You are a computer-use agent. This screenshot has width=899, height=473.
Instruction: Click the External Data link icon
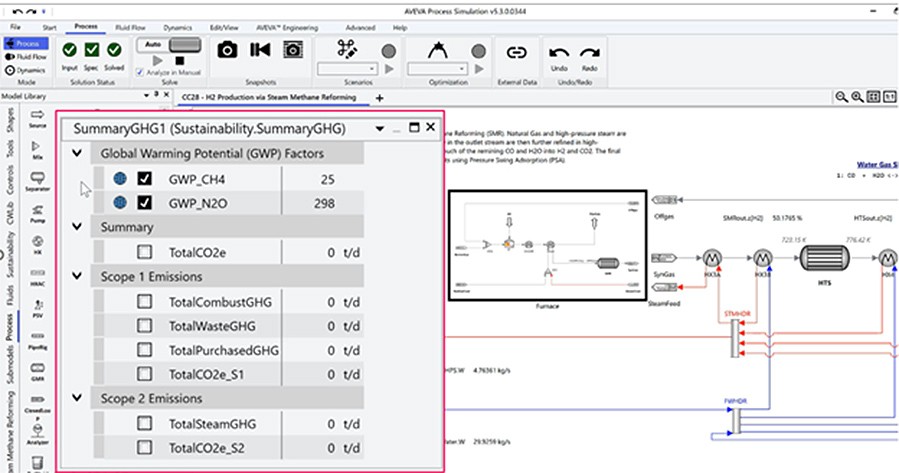(516, 53)
